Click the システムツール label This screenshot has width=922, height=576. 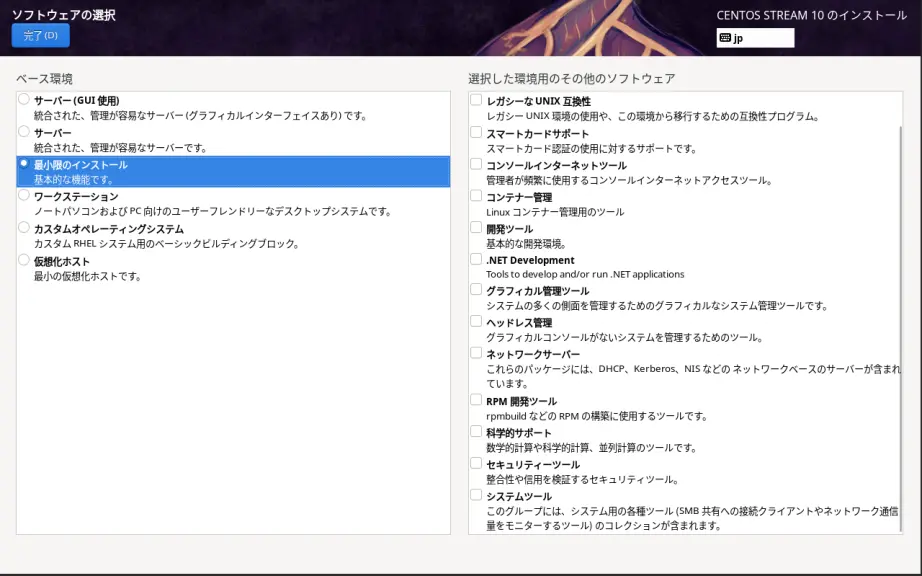tap(519, 497)
